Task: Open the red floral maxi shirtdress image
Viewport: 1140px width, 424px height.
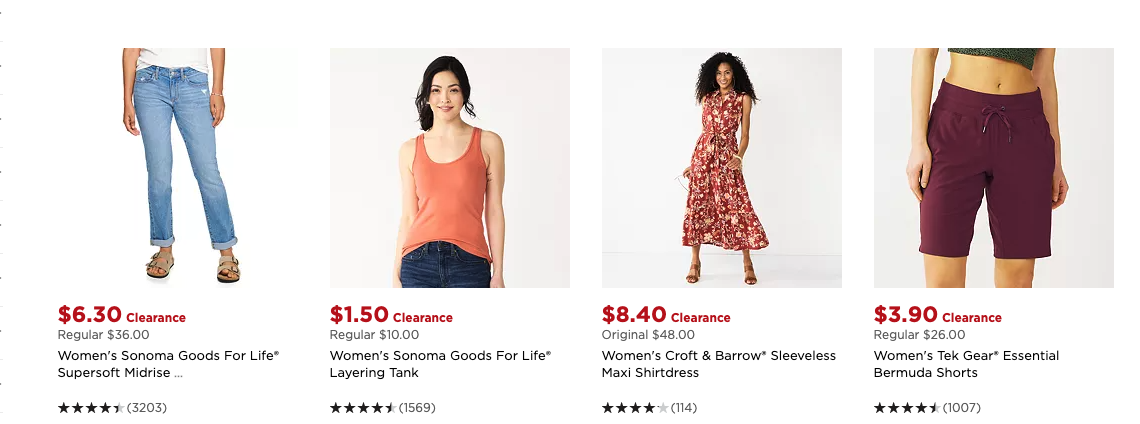Action: click(x=722, y=167)
